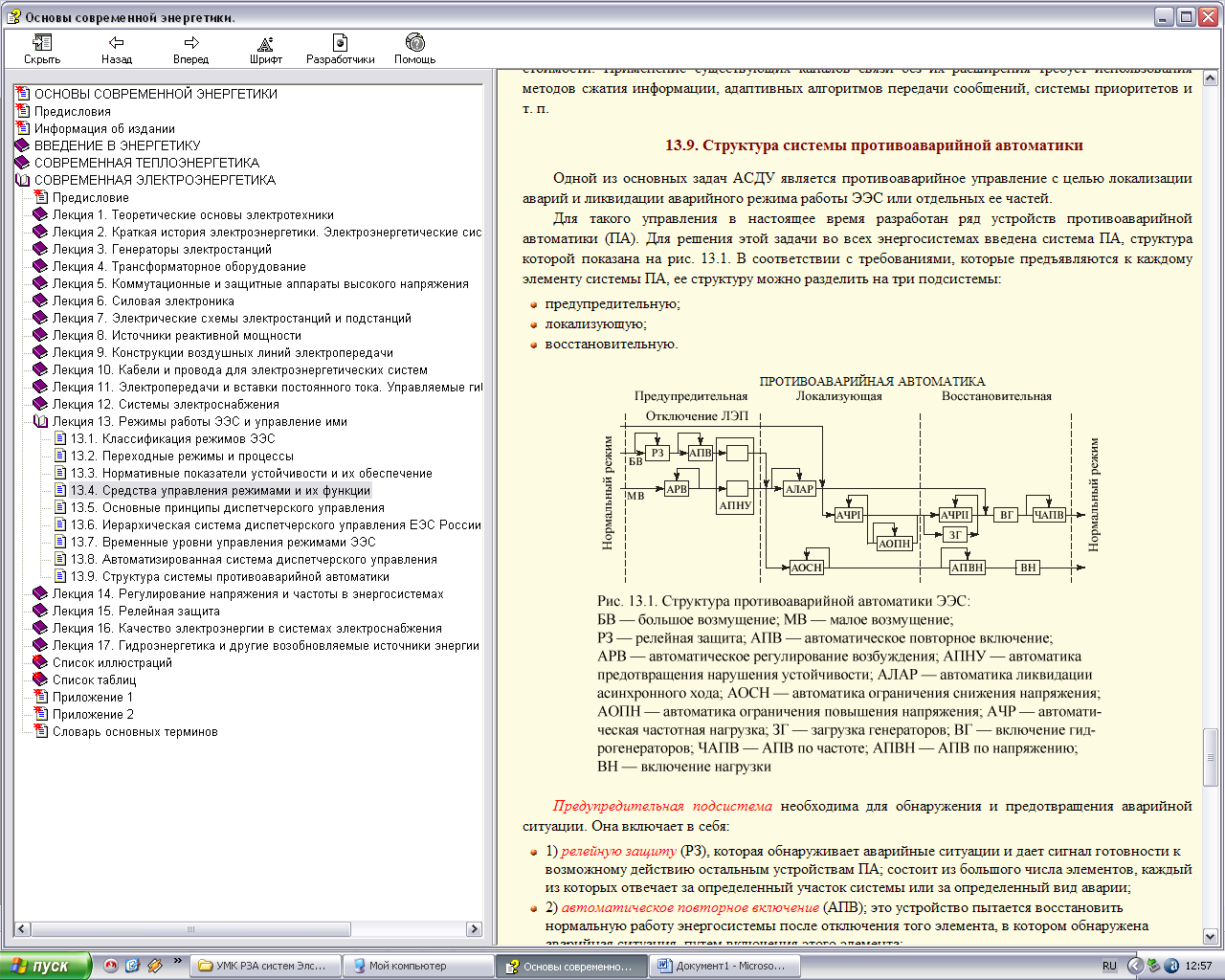Click the heading 13.9. Структура системы противоаварийной автоматики
The width and height of the screenshot is (1225, 980).
click(x=874, y=145)
